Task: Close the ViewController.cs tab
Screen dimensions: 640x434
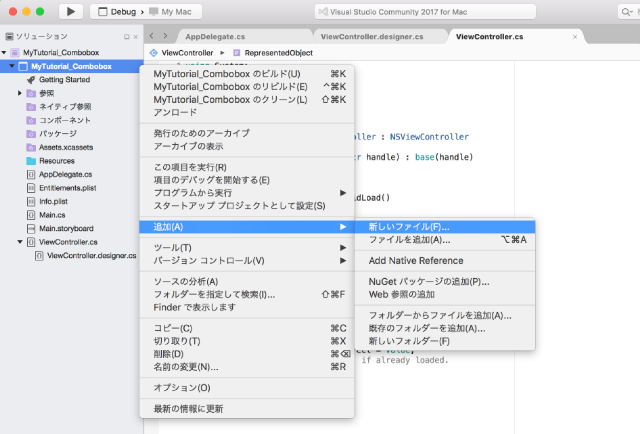Action: (x=575, y=37)
